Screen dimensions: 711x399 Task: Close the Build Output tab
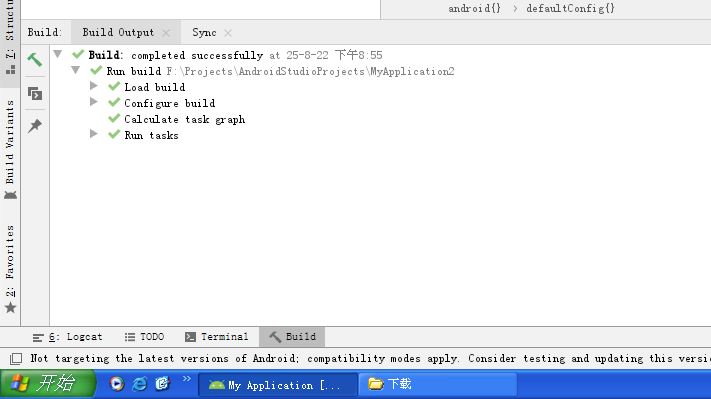pyautogui.click(x=166, y=33)
